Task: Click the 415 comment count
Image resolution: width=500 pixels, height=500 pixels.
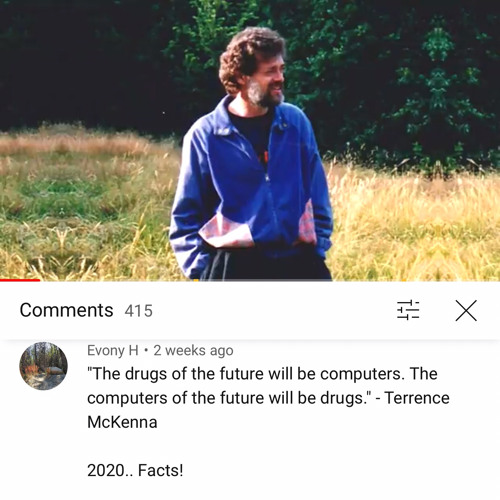Action: (139, 311)
